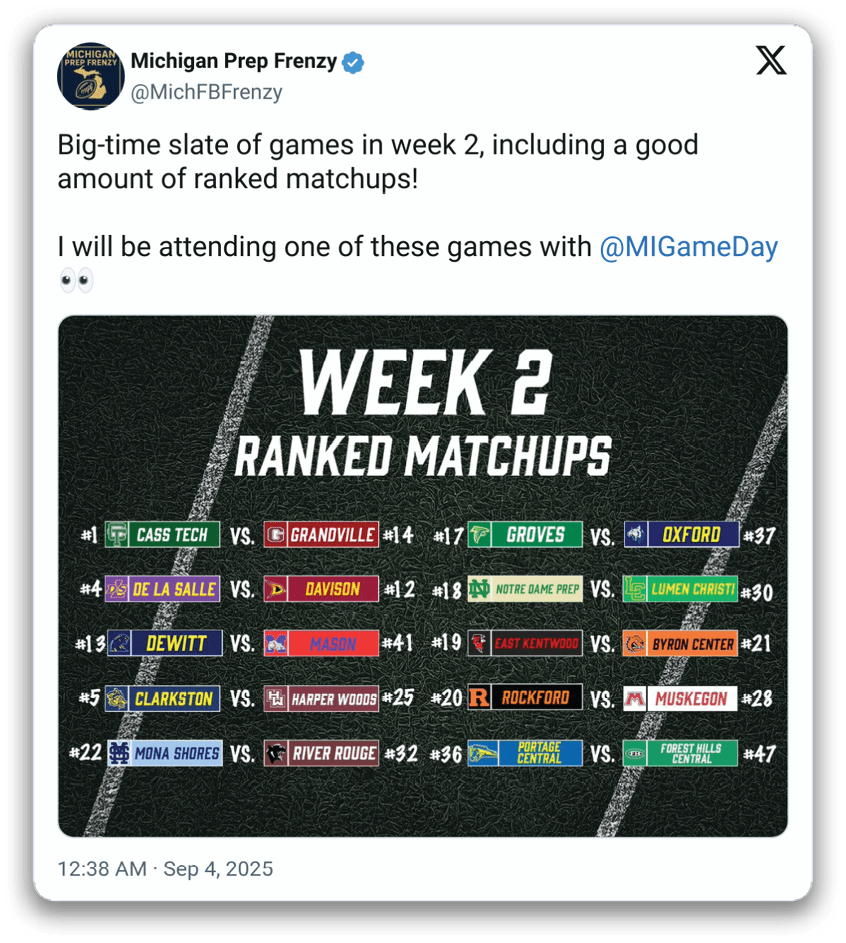
Task: Click the Forest Hills Central banner
Action: click(681, 753)
